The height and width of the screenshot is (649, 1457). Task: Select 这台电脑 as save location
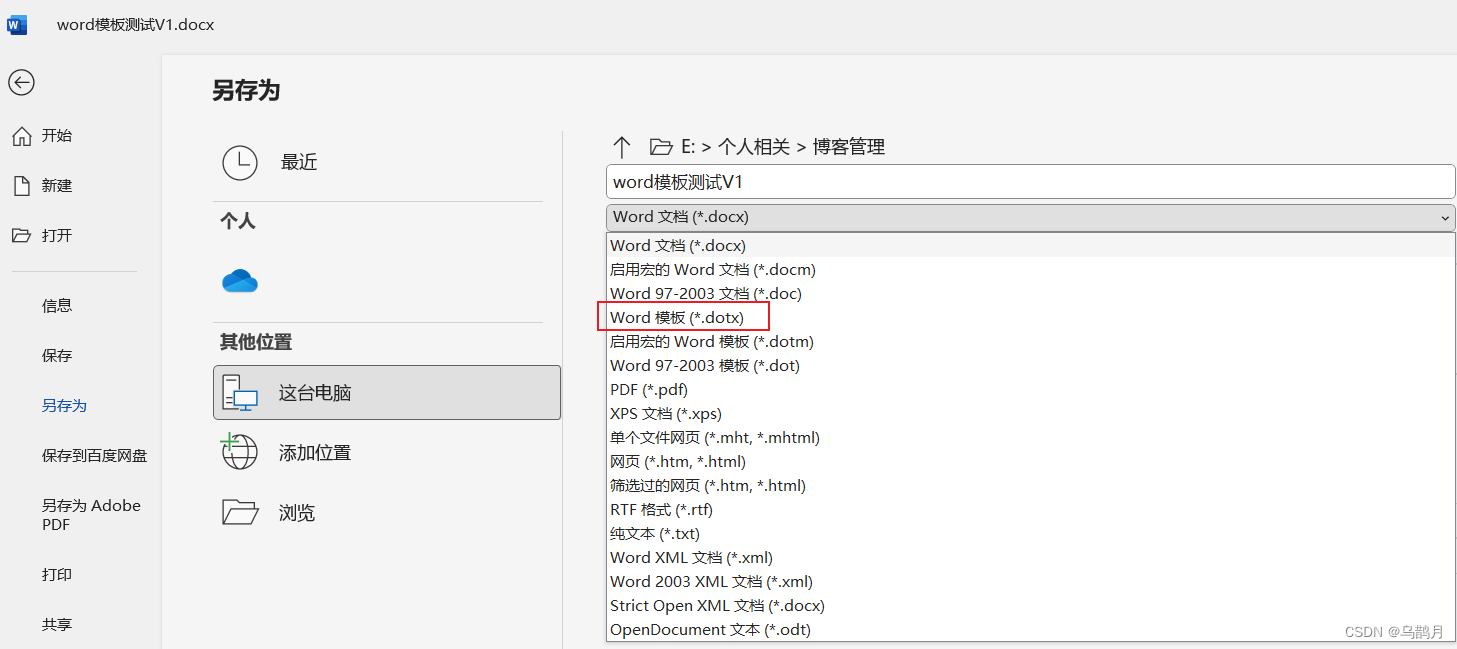(x=387, y=392)
